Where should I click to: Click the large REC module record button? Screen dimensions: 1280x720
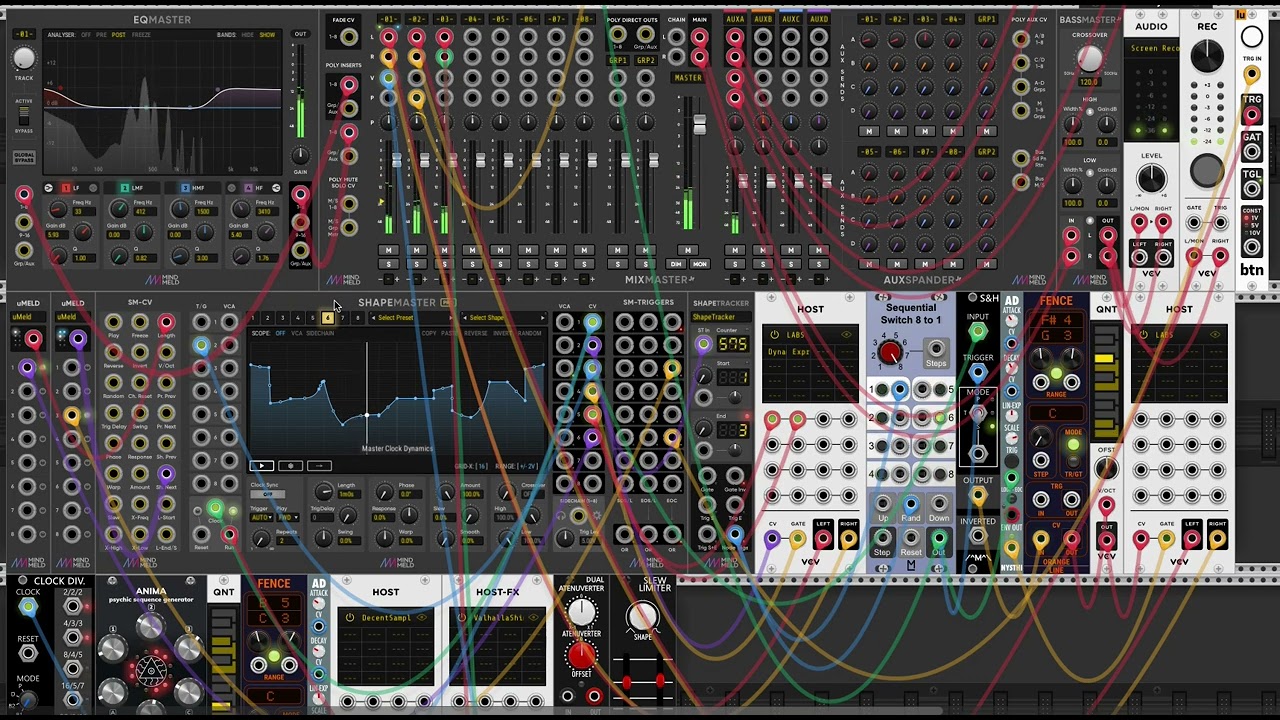pyautogui.click(x=1207, y=172)
